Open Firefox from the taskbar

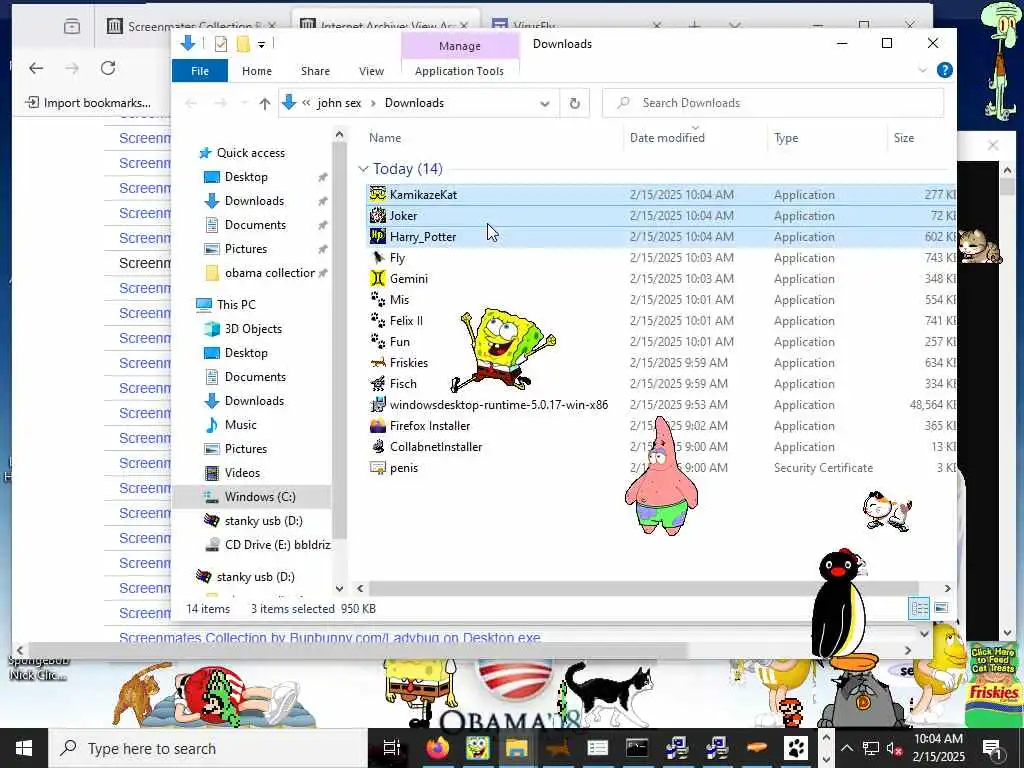click(438, 748)
